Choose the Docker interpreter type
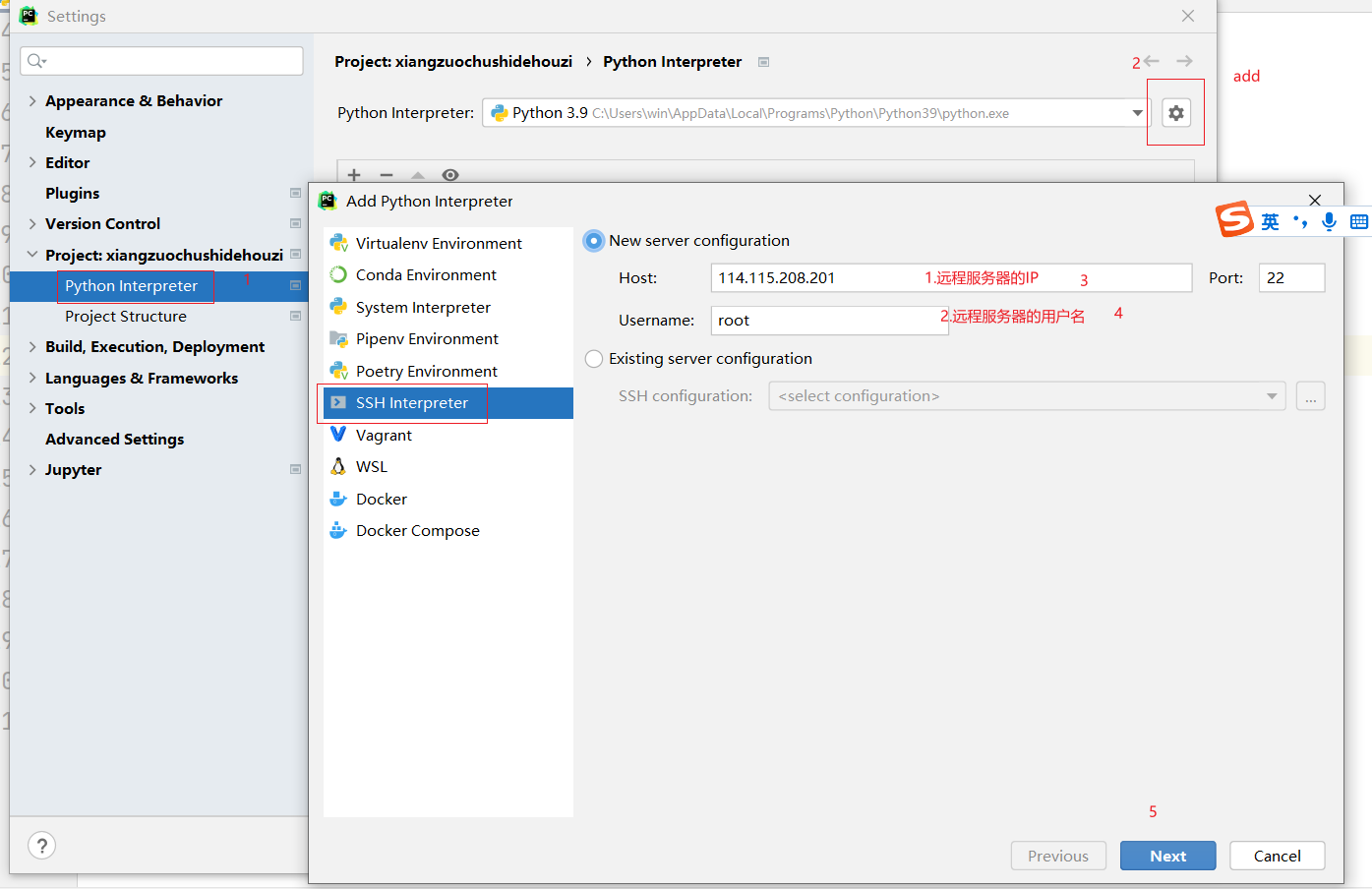The height and width of the screenshot is (889, 1372). click(379, 499)
